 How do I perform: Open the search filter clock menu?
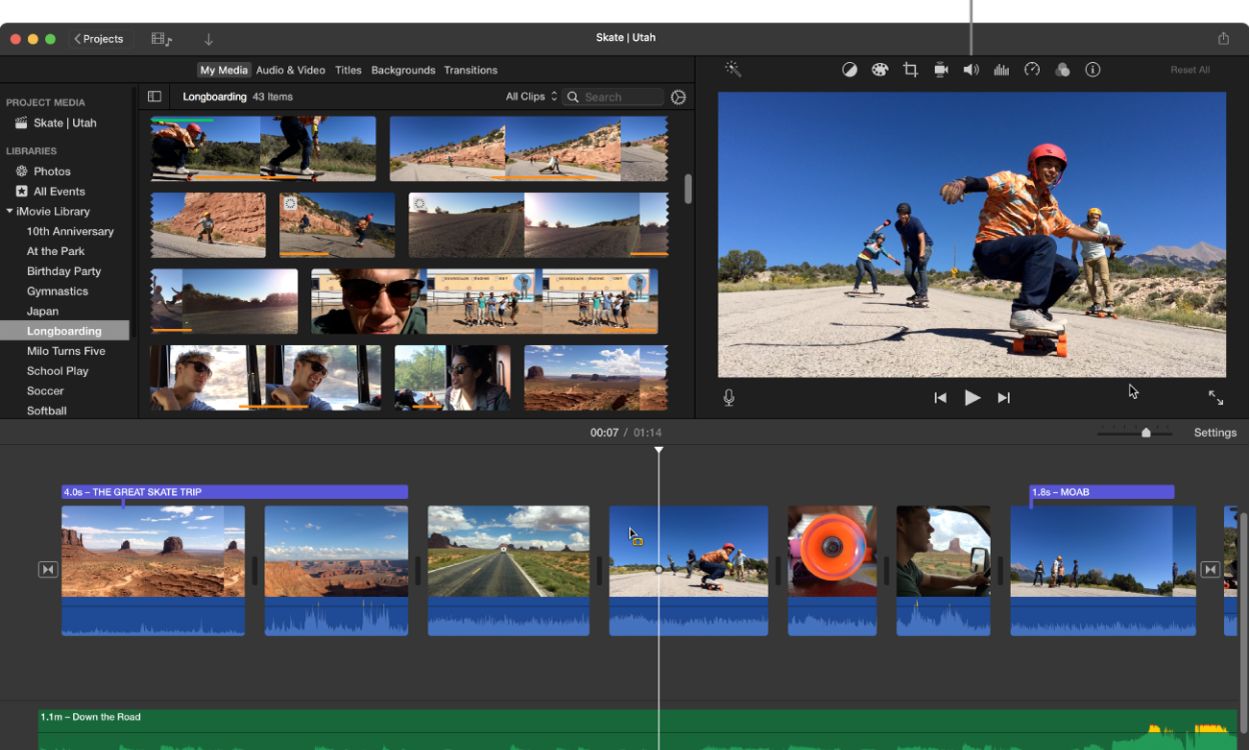coord(678,96)
